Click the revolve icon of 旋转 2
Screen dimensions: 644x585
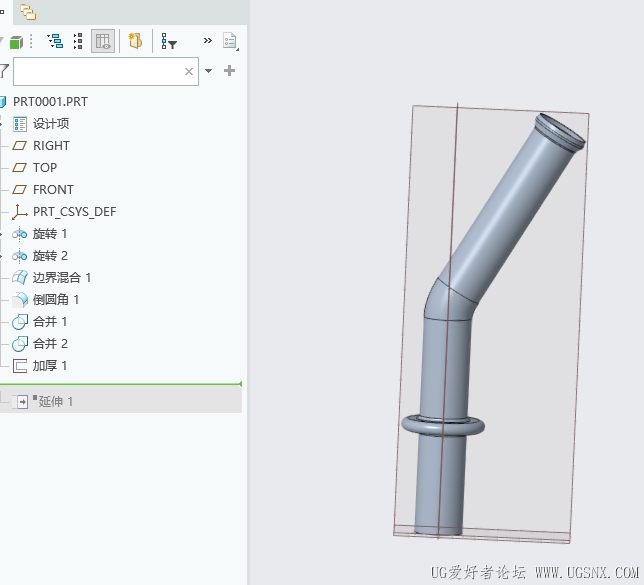click(19, 256)
